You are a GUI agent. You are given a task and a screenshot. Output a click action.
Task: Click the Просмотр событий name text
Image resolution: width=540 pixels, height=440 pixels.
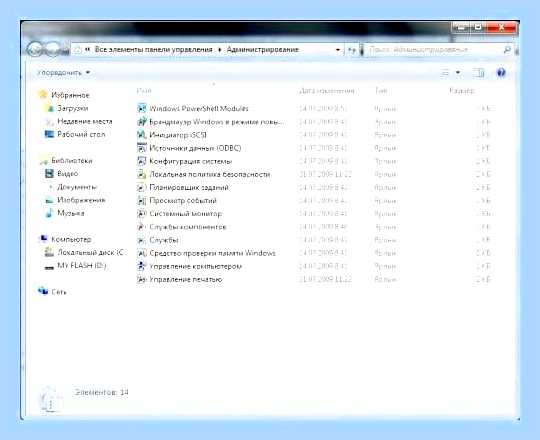[x=183, y=200]
